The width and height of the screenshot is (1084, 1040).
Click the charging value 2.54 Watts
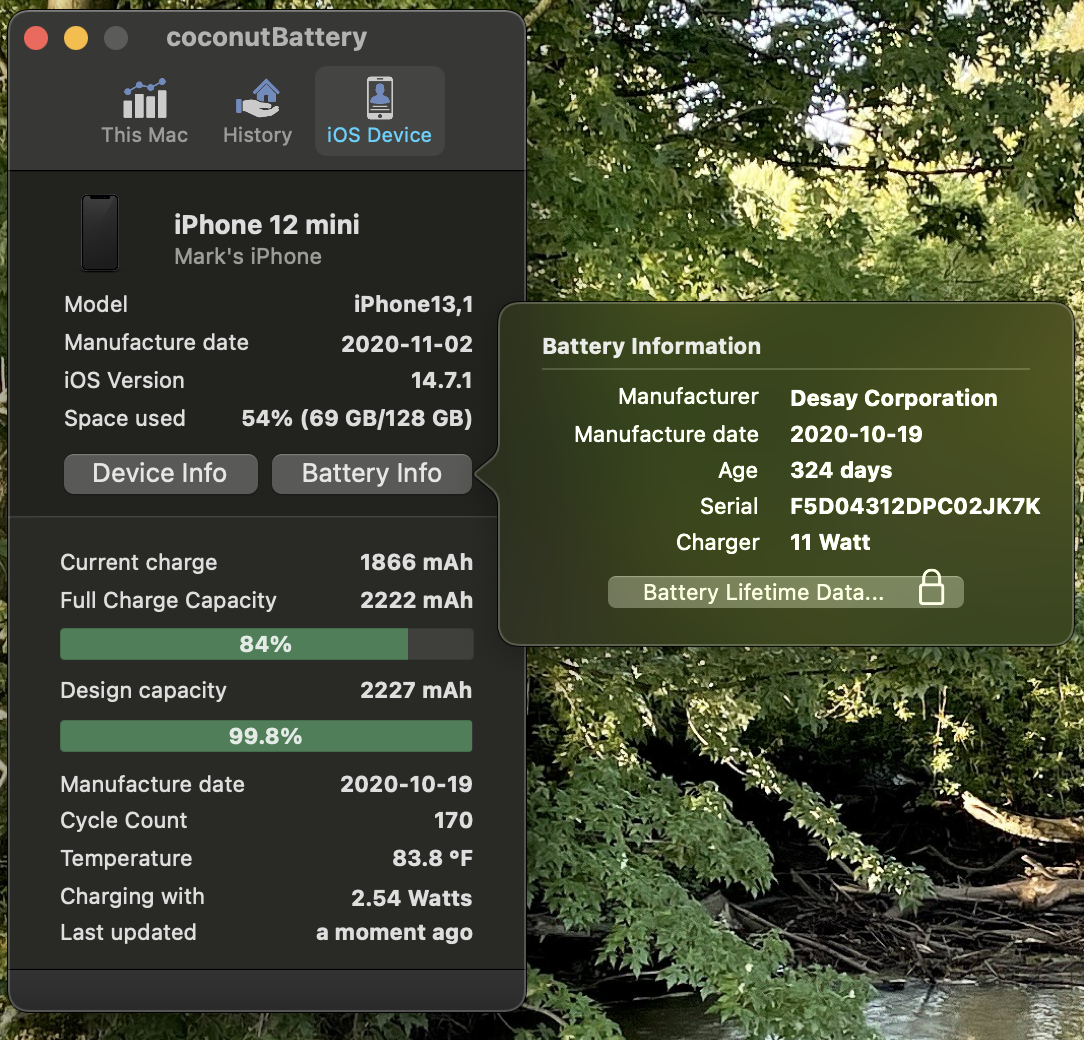(x=412, y=898)
